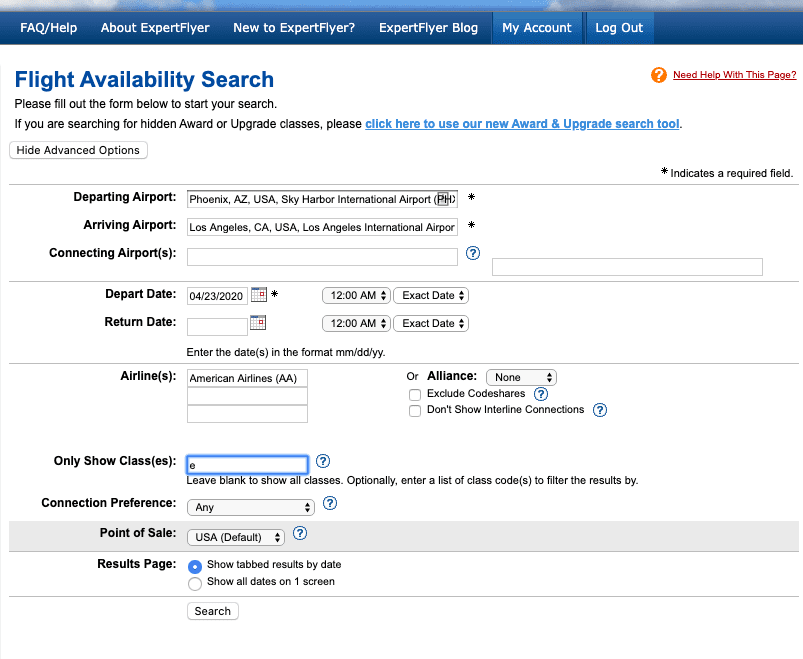Click the Hide Advanced Options button

click(x=78, y=150)
